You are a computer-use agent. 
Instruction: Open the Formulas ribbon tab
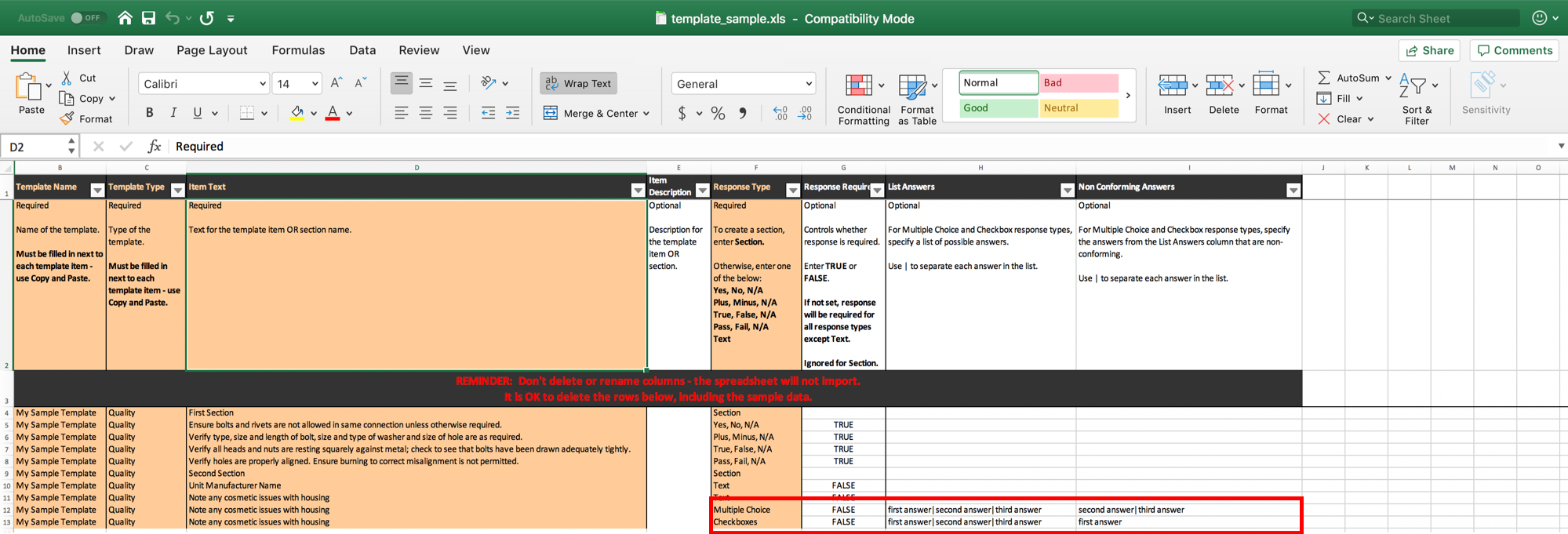point(298,50)
